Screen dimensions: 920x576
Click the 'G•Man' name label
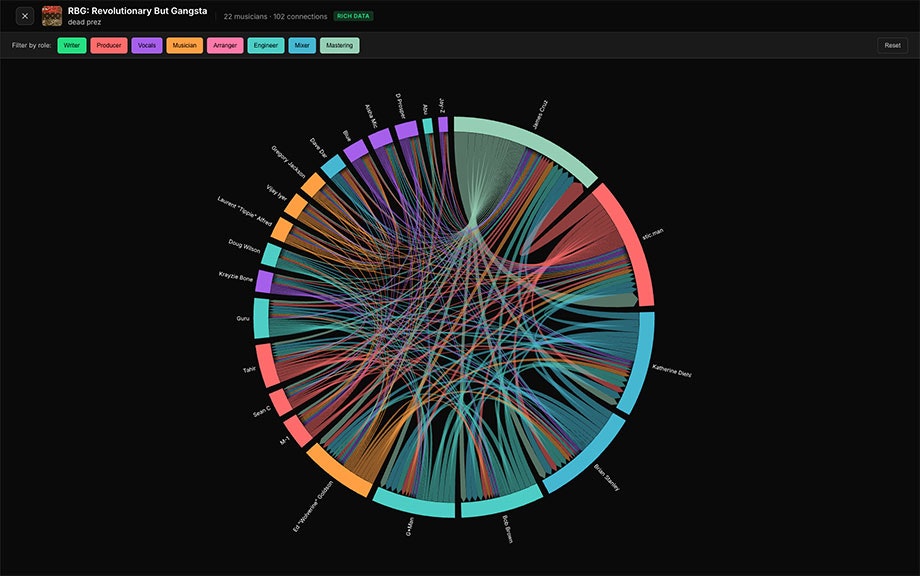pyautogui.click(x=410, y=526)
